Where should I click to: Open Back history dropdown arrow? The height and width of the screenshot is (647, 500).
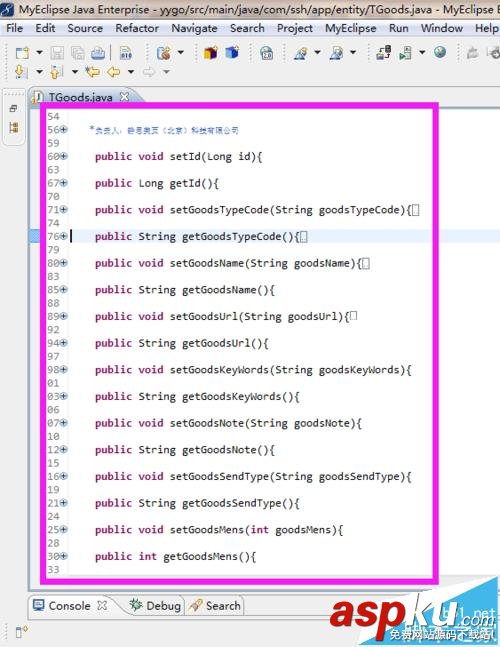131,72
